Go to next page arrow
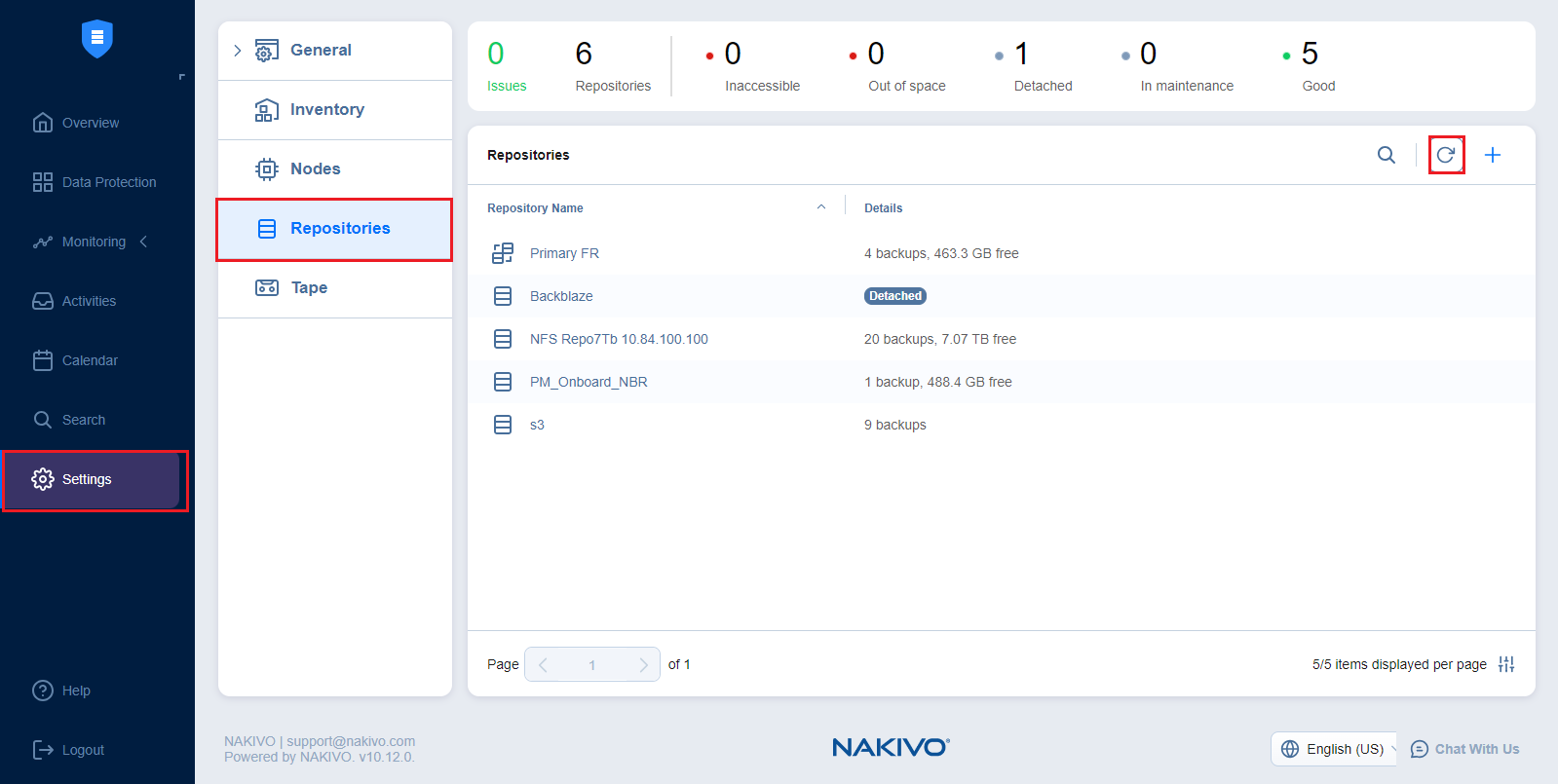 tap(643, 664)
